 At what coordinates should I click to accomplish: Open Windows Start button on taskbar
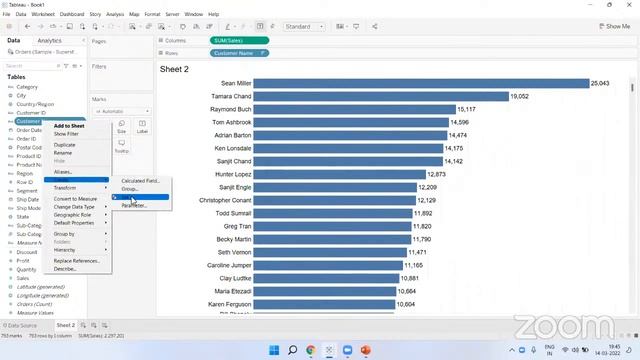pos(274,350)
